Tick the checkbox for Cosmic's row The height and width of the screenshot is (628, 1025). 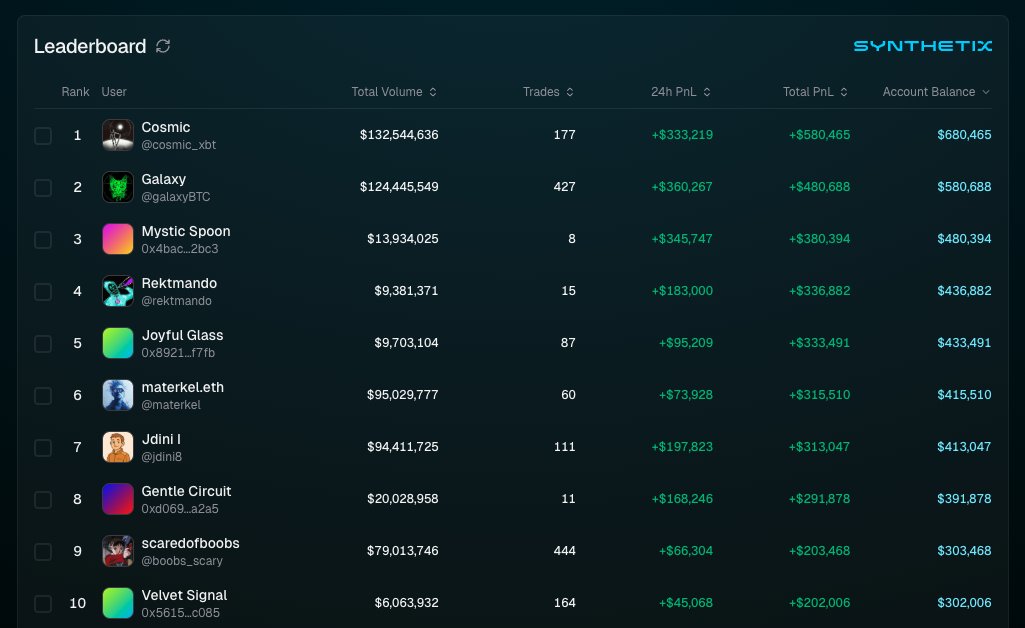pos(43,135)
